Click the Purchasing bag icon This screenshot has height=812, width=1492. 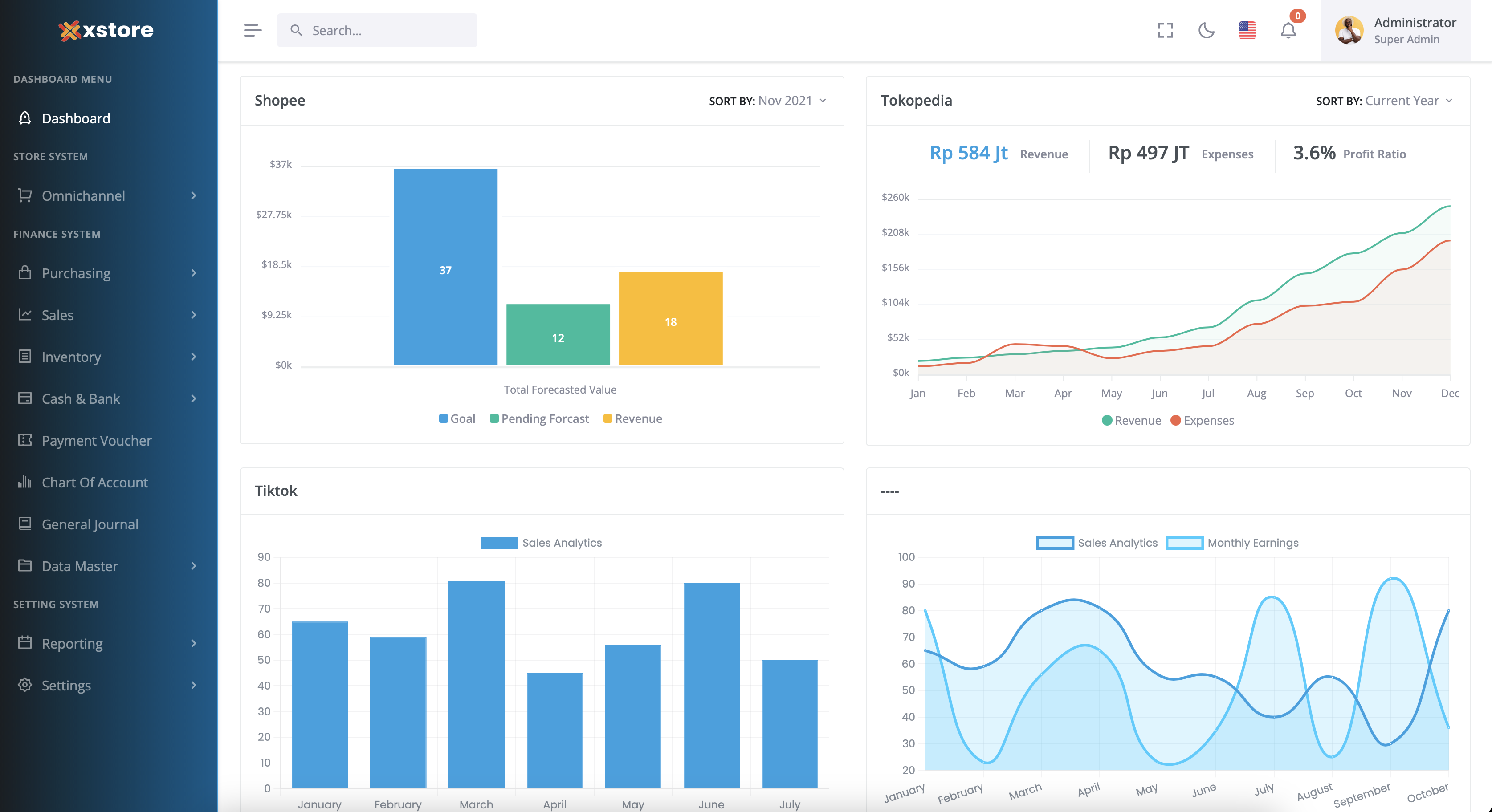pos(25,272)
